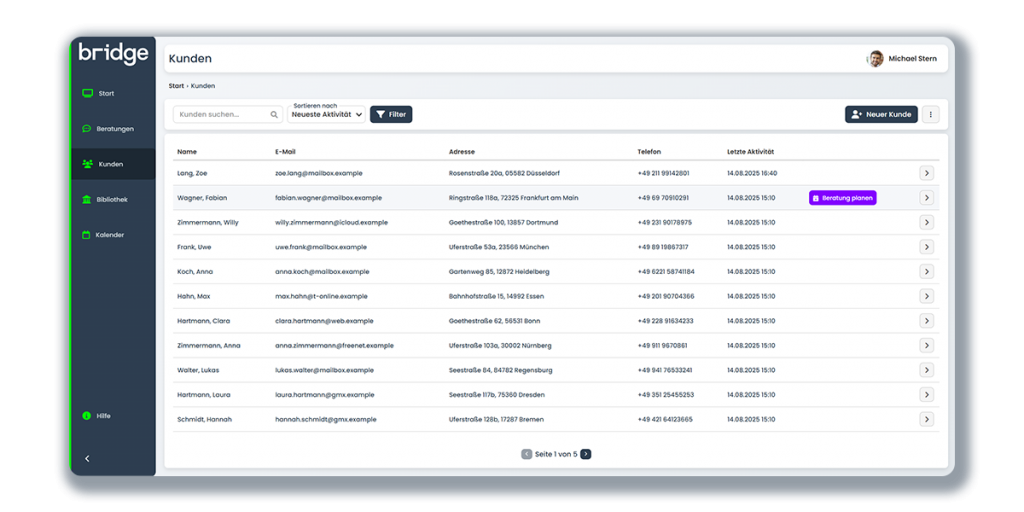This screenshot has height=512, width=1024.
Task: Go to next page of customers
Action: point(586,454)
